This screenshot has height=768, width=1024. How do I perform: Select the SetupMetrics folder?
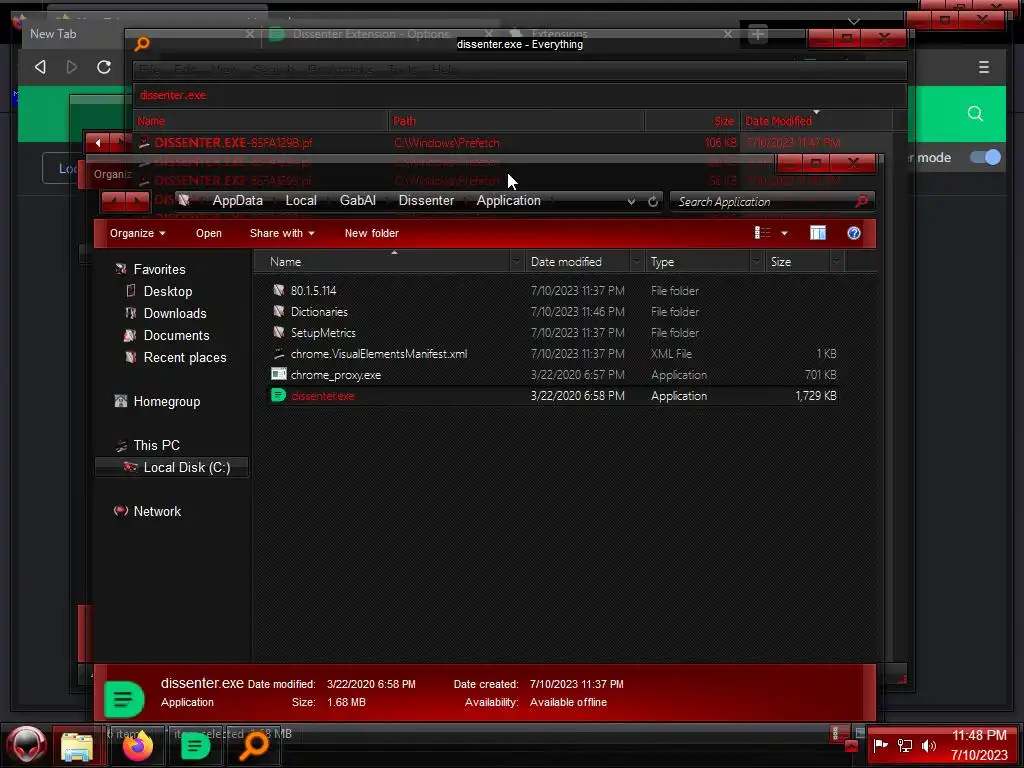(x=323, y=332)
